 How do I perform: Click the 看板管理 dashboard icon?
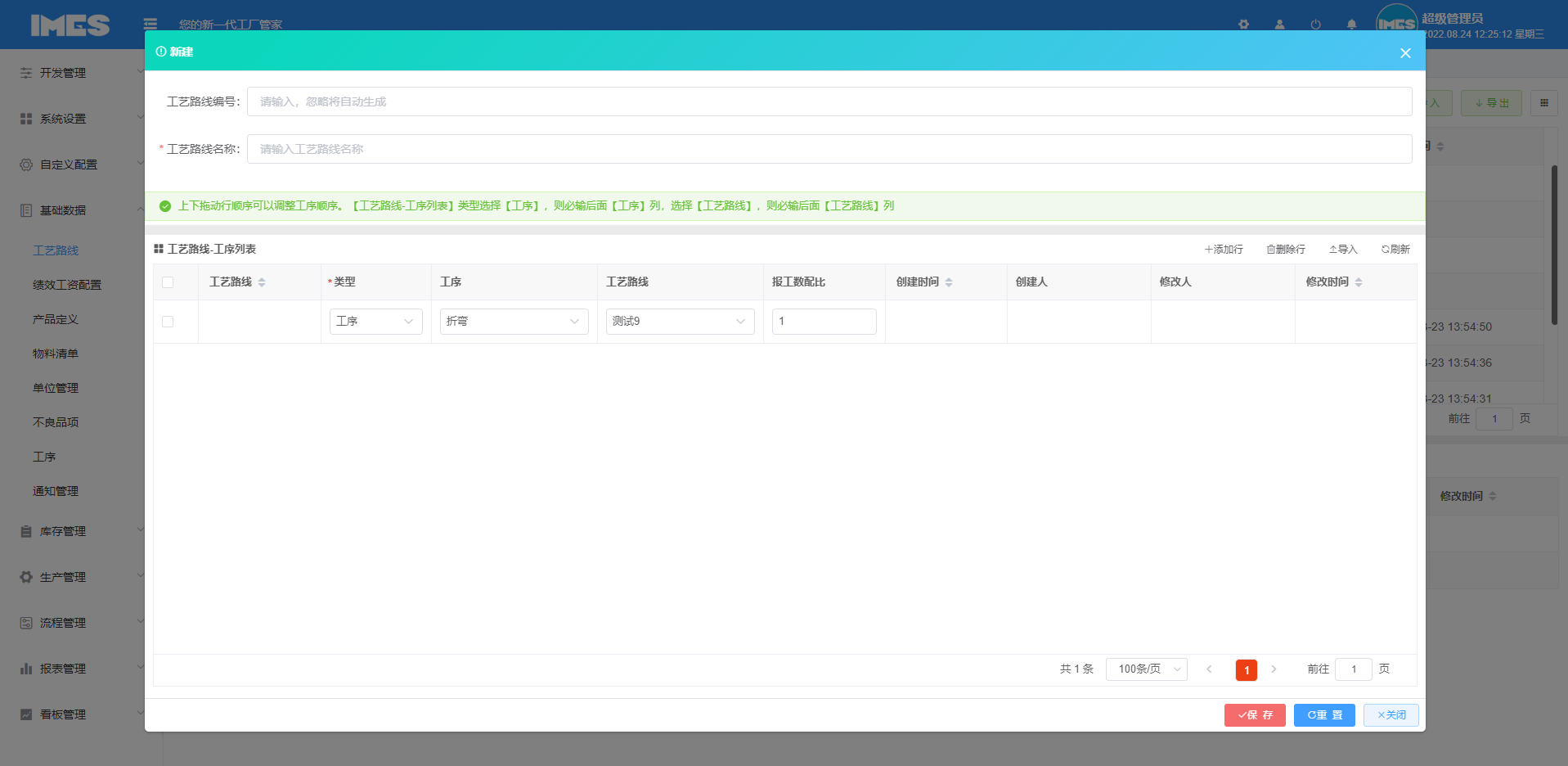(x=26, y=714)
